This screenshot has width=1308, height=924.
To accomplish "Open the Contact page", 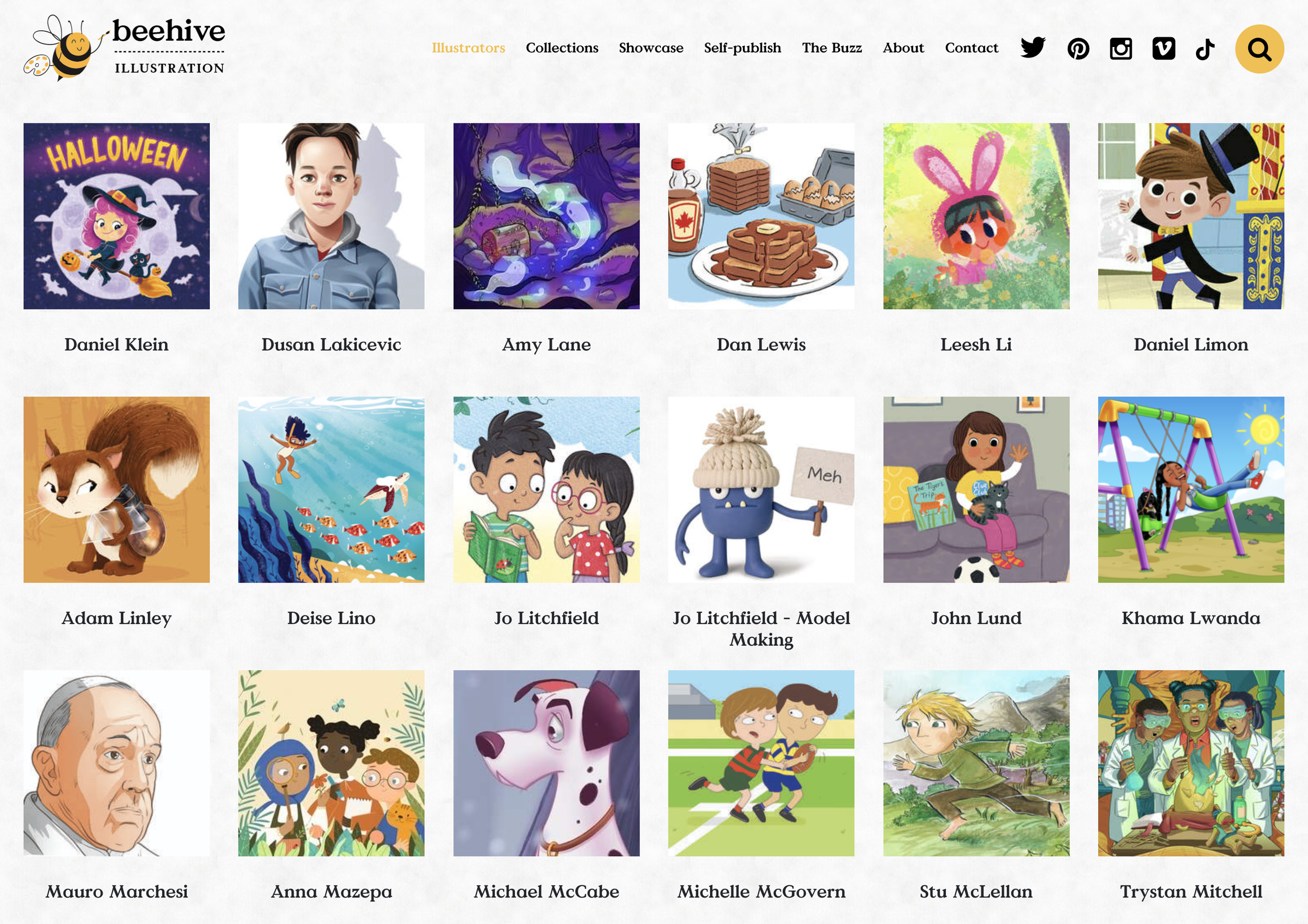I will click(971, 48).
